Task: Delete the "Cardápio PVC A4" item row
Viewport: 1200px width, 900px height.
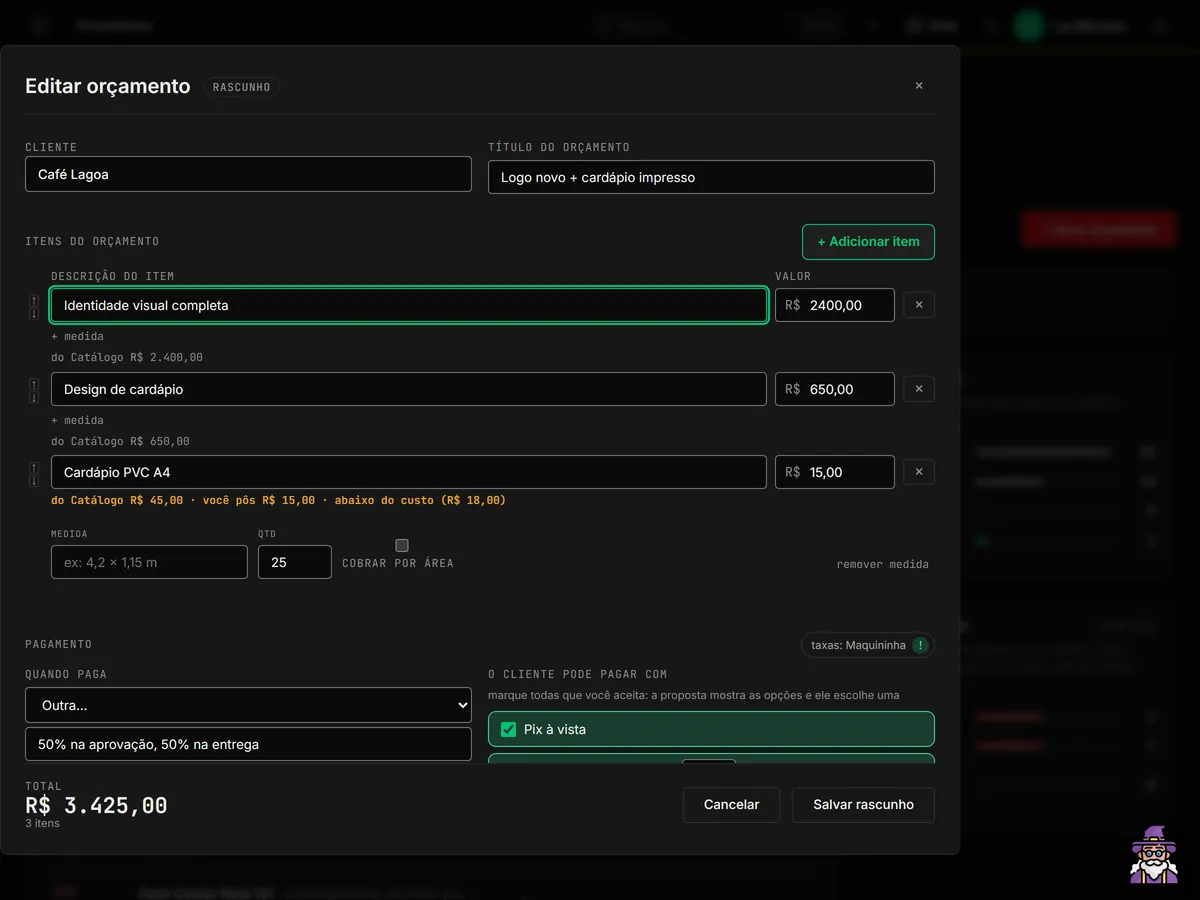Action: [x=919, y=472]
